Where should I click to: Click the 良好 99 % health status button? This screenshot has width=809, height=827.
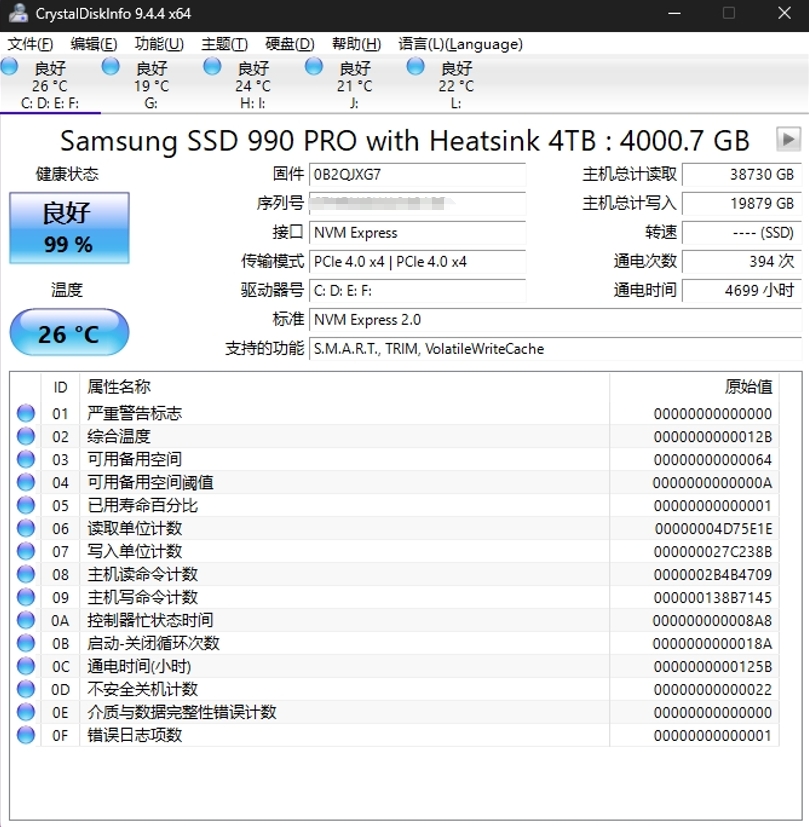69,228
